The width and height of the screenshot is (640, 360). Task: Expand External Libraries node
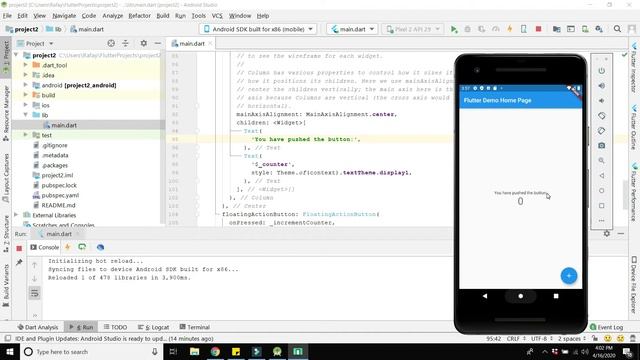pos(16,215)
